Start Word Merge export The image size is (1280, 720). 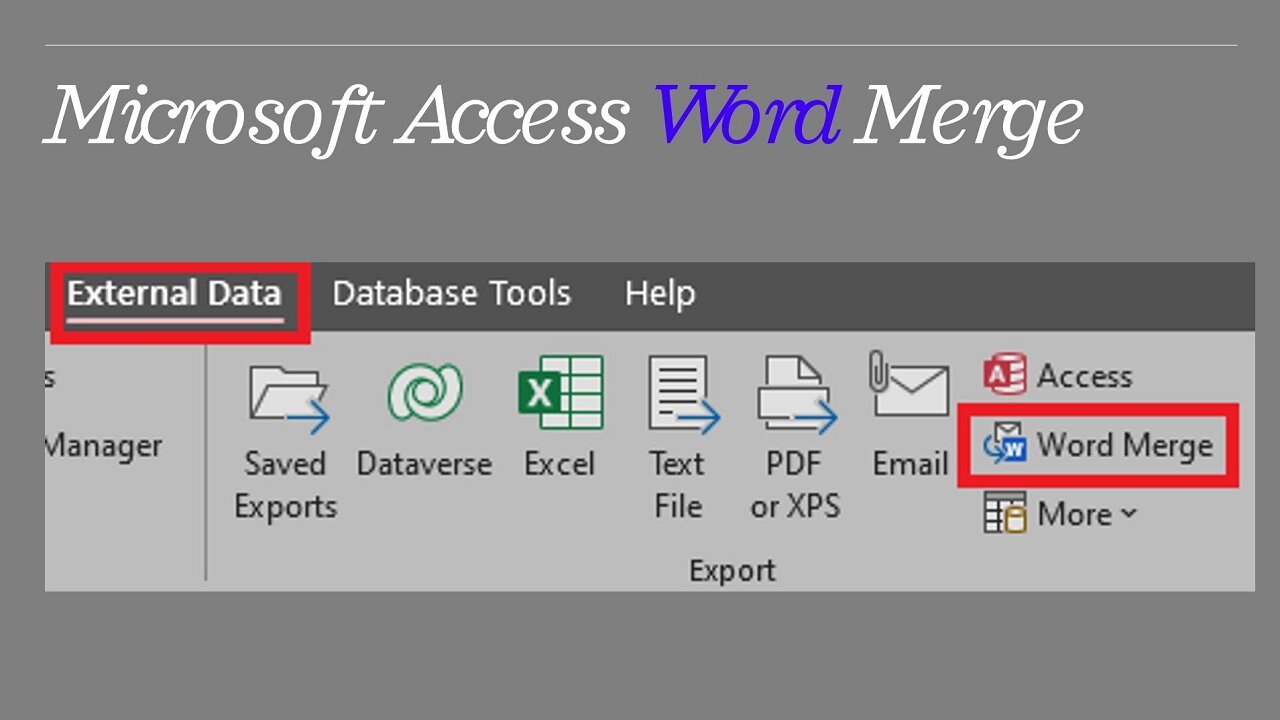click(1098, 445)
